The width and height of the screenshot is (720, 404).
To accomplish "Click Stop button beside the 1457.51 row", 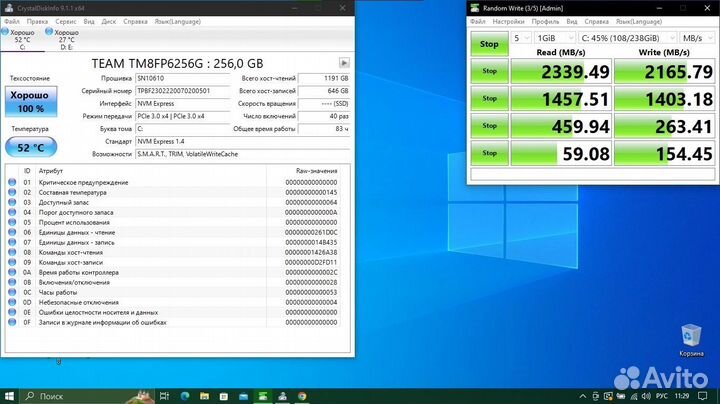I will (x=489, y=99).
